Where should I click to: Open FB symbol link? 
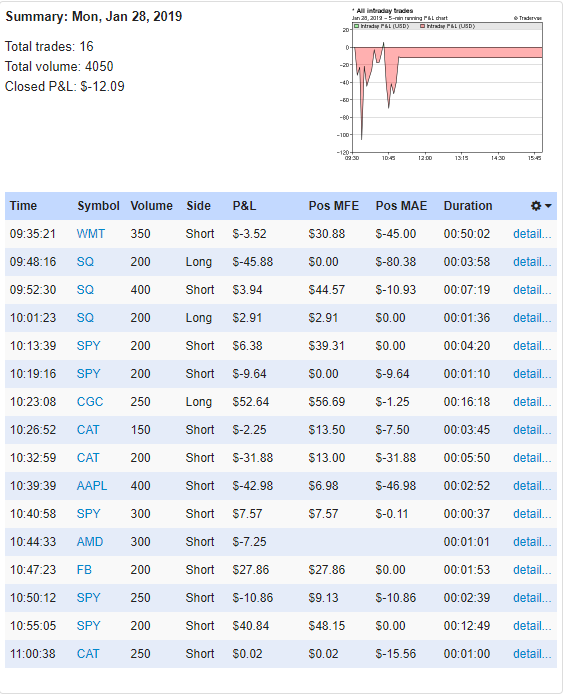tap(84, 570)
